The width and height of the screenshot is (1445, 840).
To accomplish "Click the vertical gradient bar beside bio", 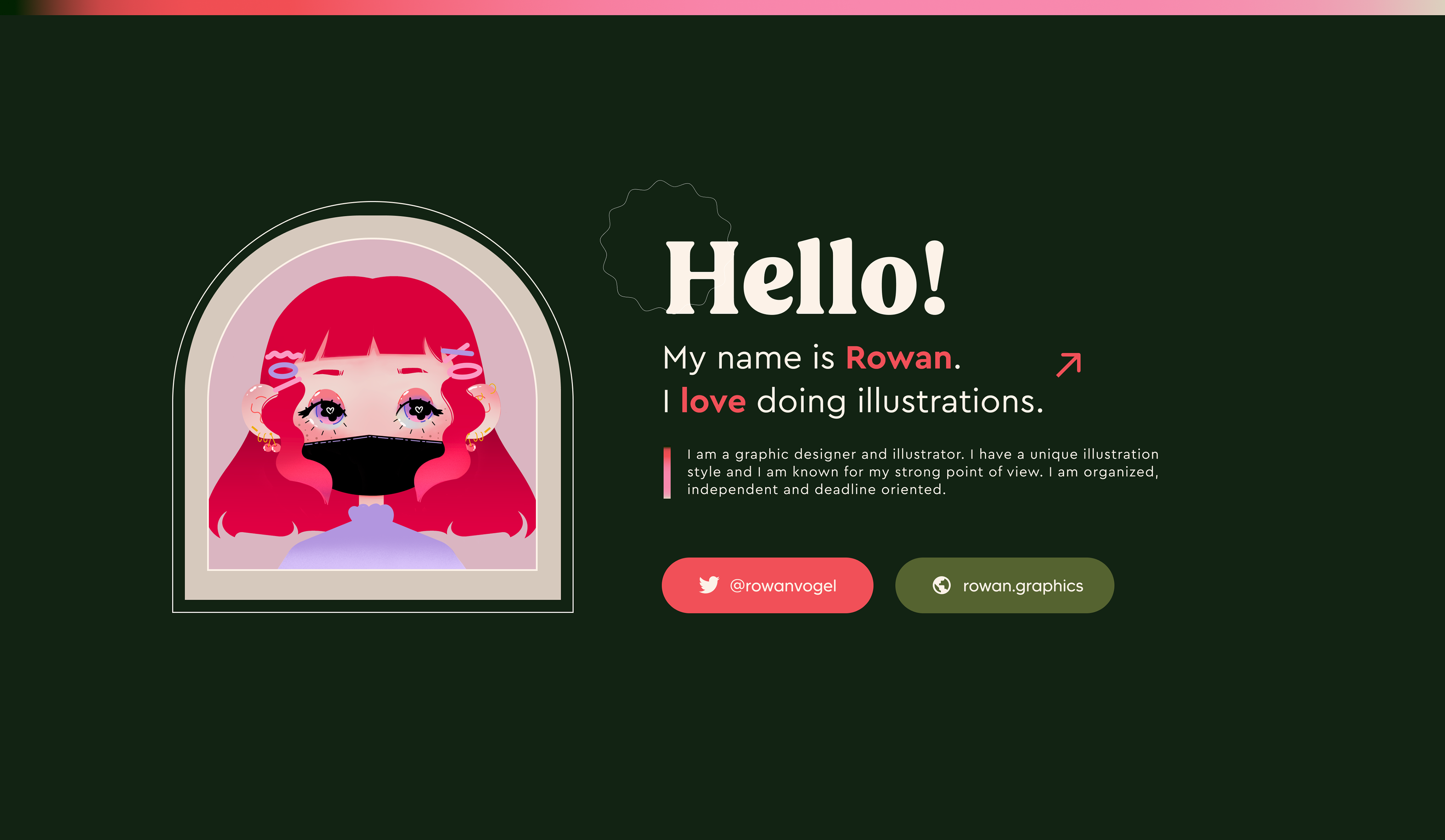I will [667, 472].
